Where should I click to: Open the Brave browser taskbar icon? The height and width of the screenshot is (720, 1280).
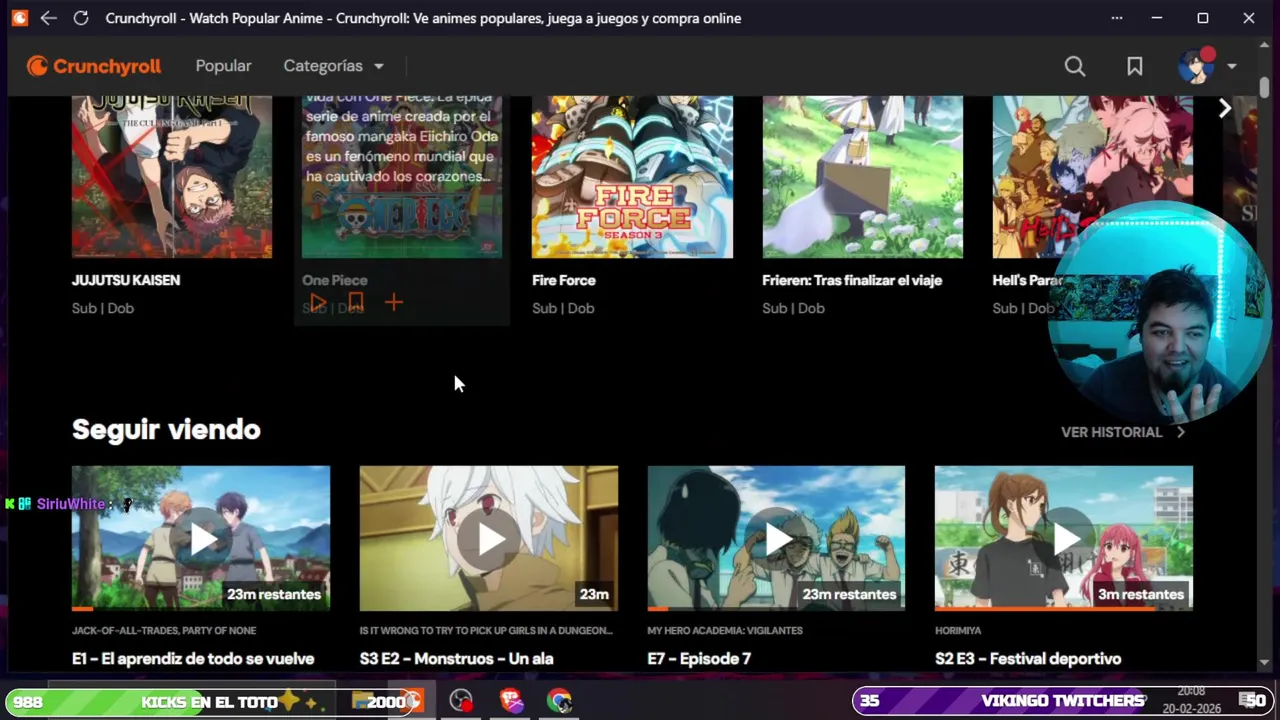tap(511, 701)
